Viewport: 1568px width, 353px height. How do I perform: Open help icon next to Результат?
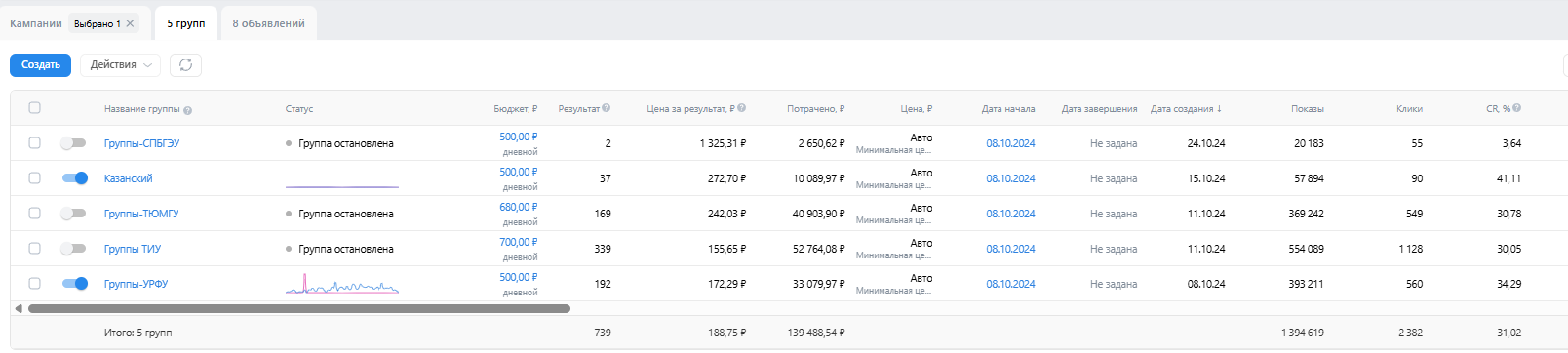[x=607, y=108]
